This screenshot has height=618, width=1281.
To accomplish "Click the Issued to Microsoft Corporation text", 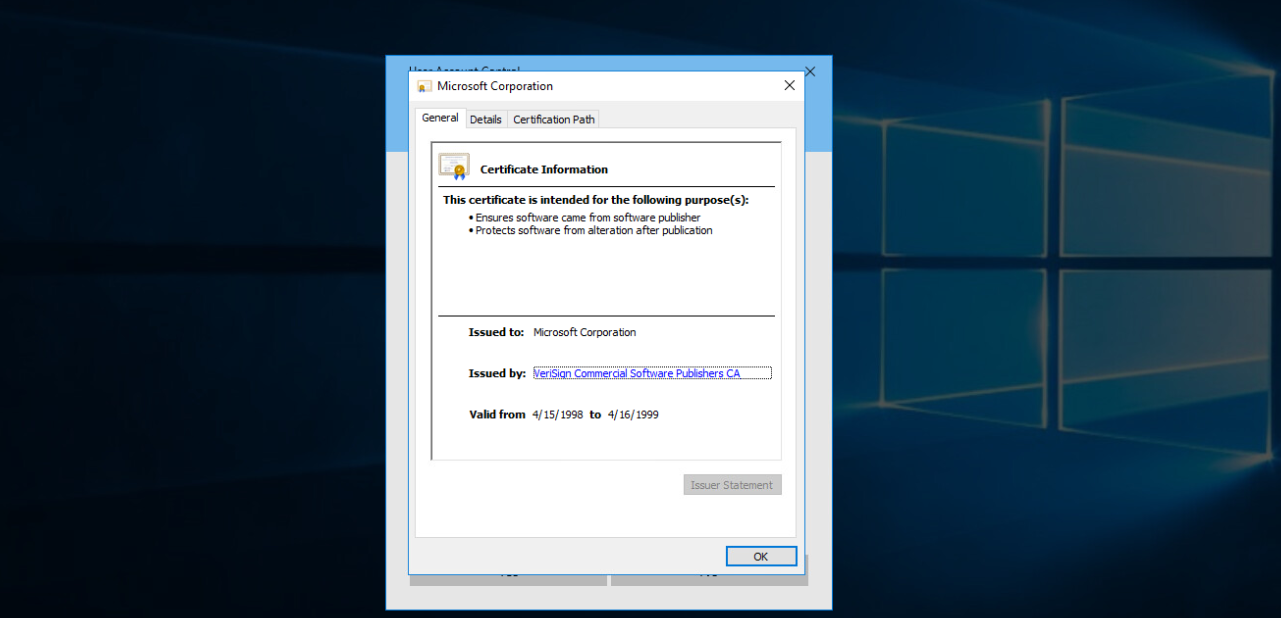I will tap(584, 332).
